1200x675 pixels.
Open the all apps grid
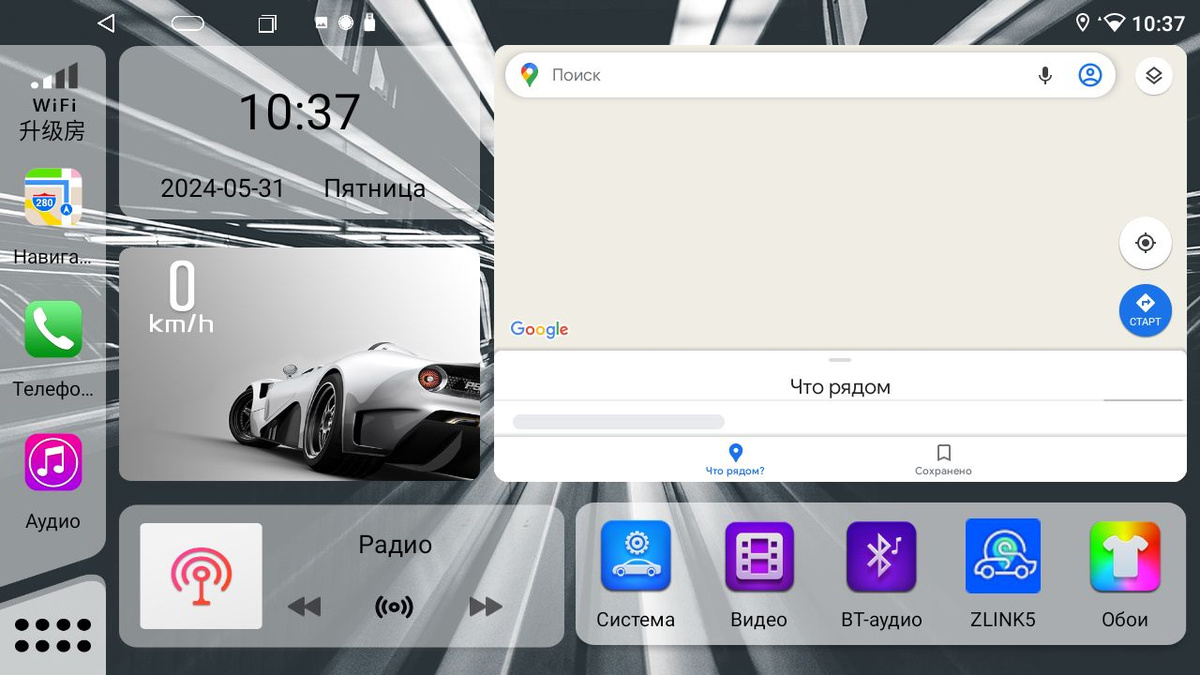point(53,635)
